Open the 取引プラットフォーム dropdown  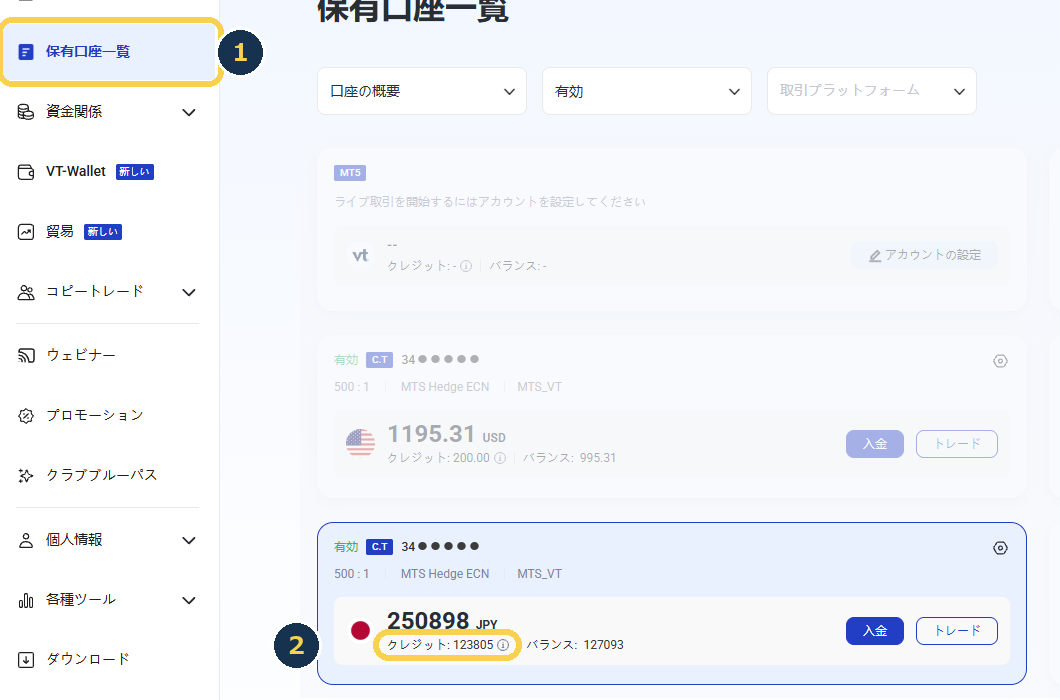pos(871,91)
